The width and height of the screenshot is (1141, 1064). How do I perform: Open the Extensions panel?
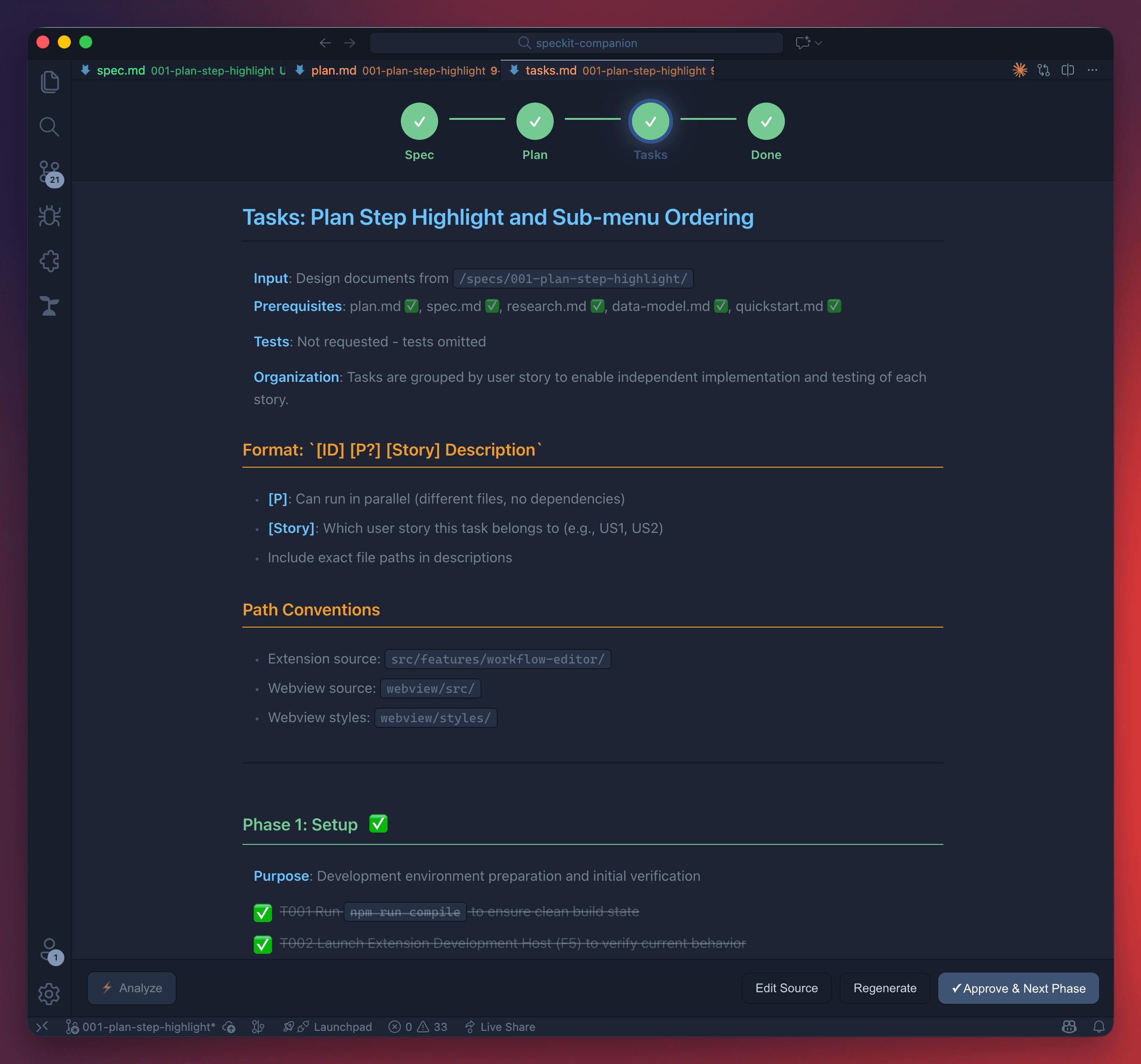coord(49,261)
